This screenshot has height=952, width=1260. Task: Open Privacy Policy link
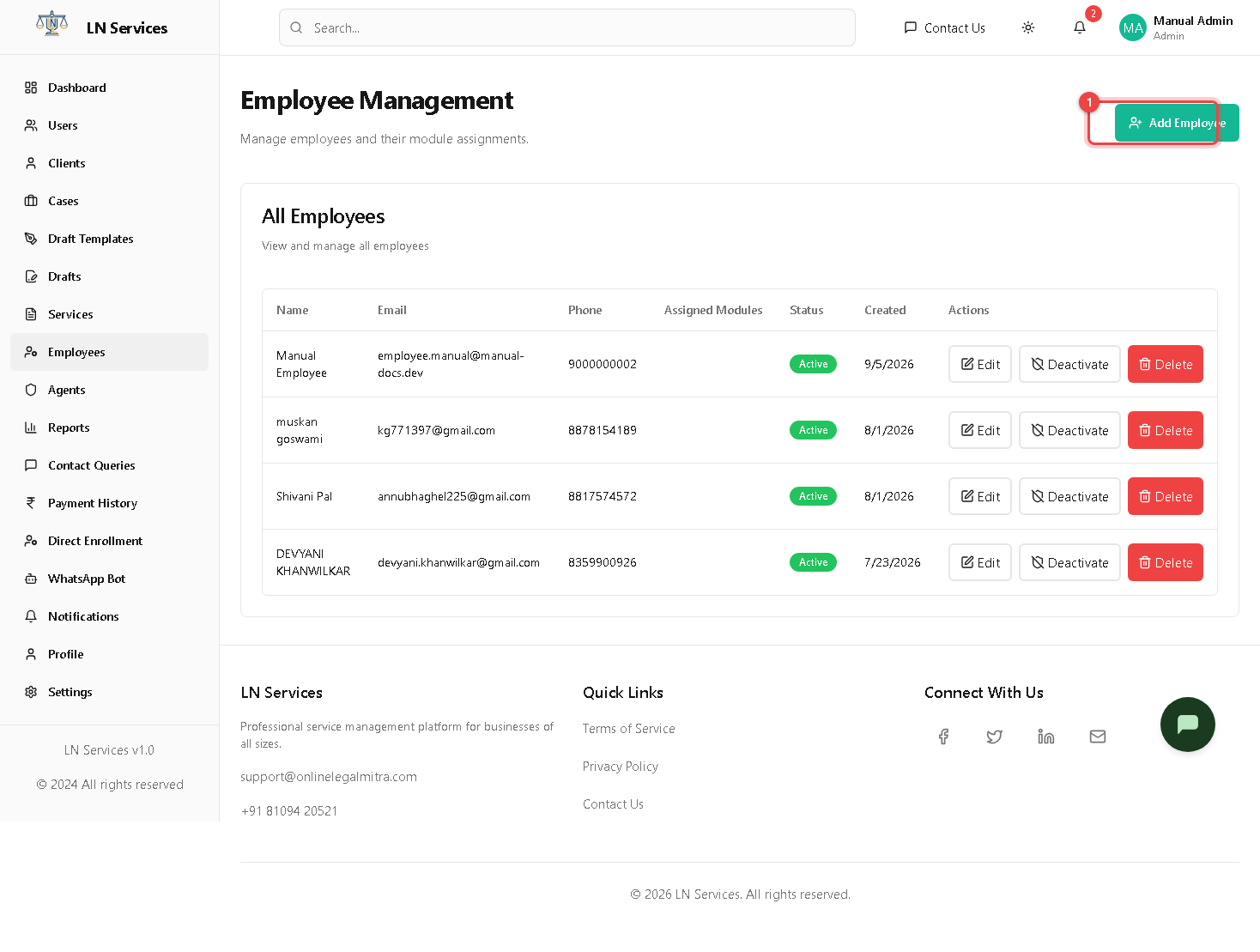pos(621,767)
